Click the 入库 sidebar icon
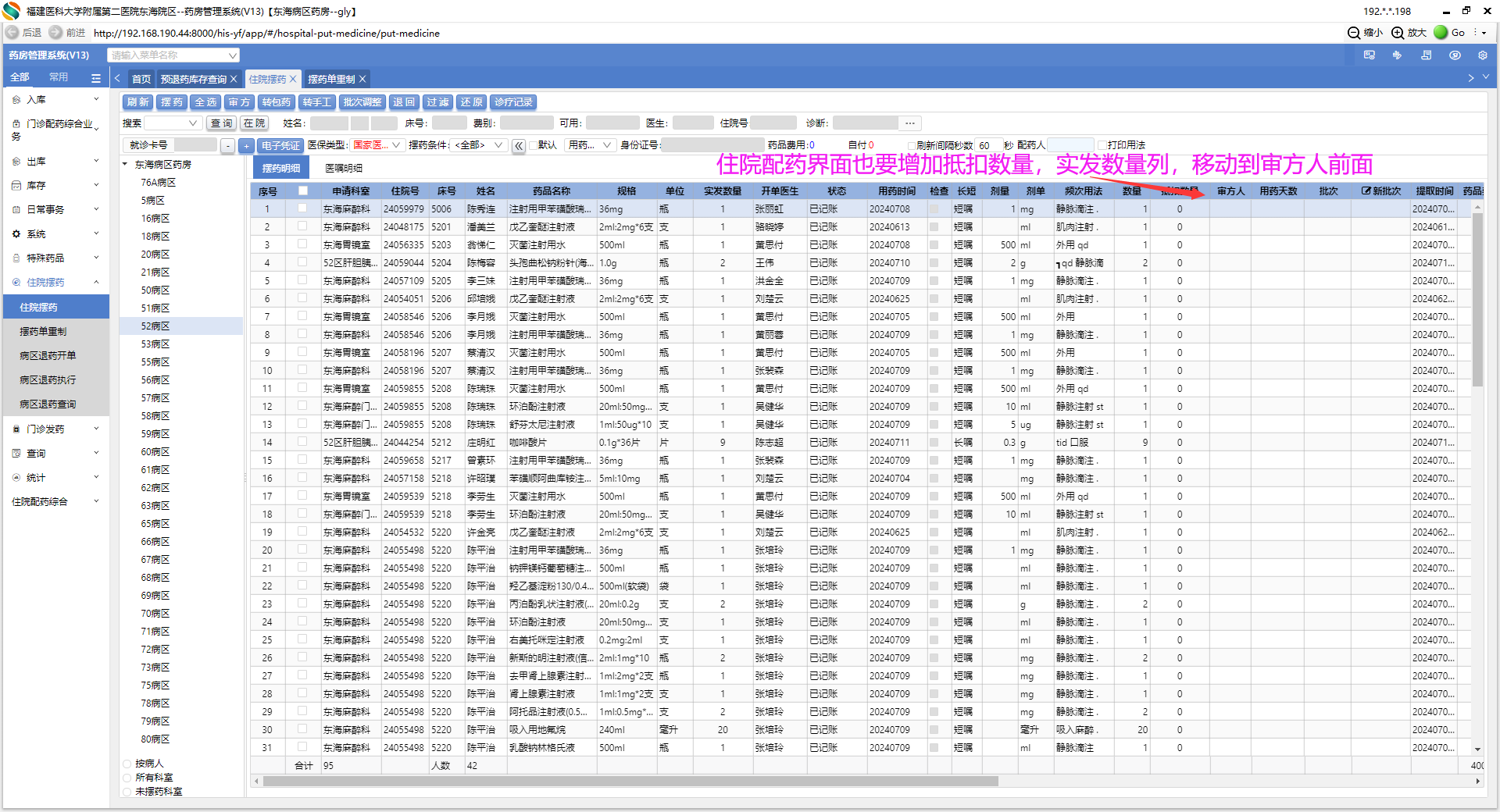The height and width of the screenshot is (812, 1500). pos(16,100)
